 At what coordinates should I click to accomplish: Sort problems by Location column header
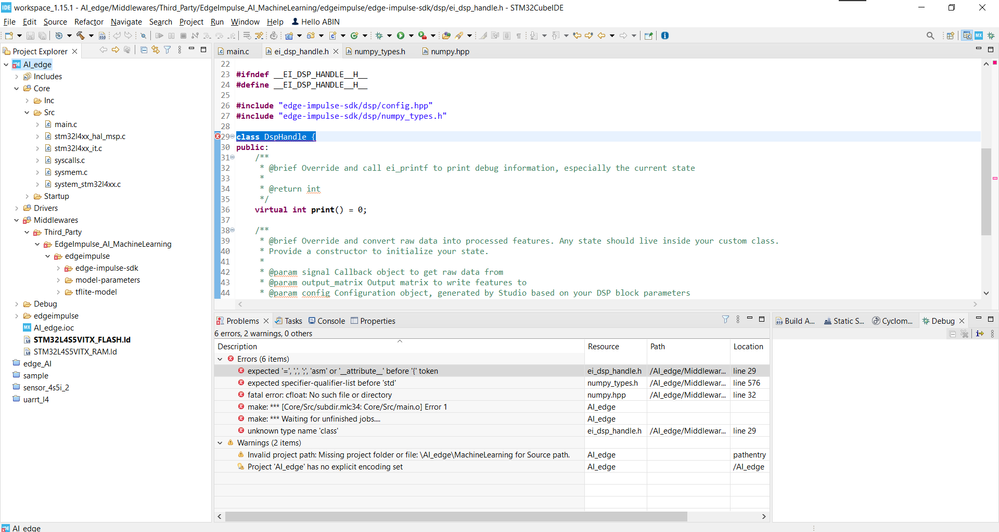750,347
